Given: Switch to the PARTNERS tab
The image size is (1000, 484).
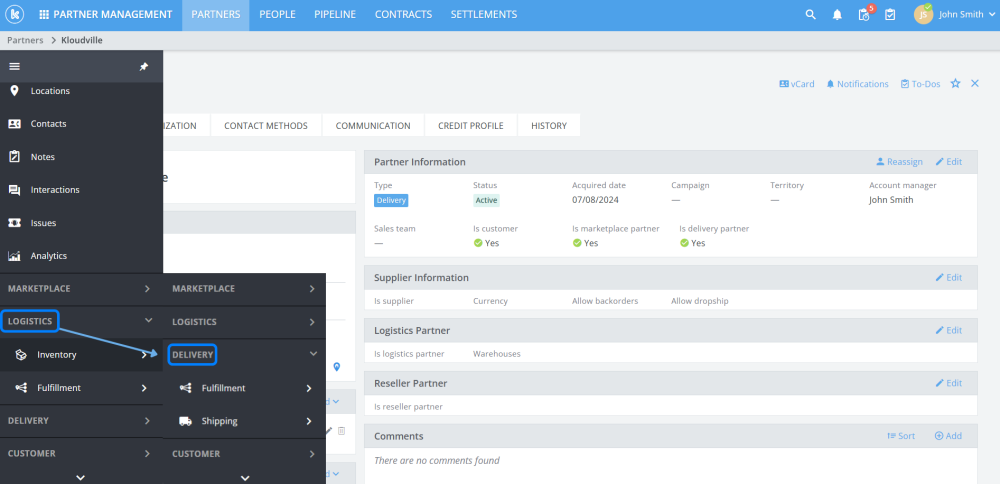Looking at the screenshot, I should click(x=216, y=15).
